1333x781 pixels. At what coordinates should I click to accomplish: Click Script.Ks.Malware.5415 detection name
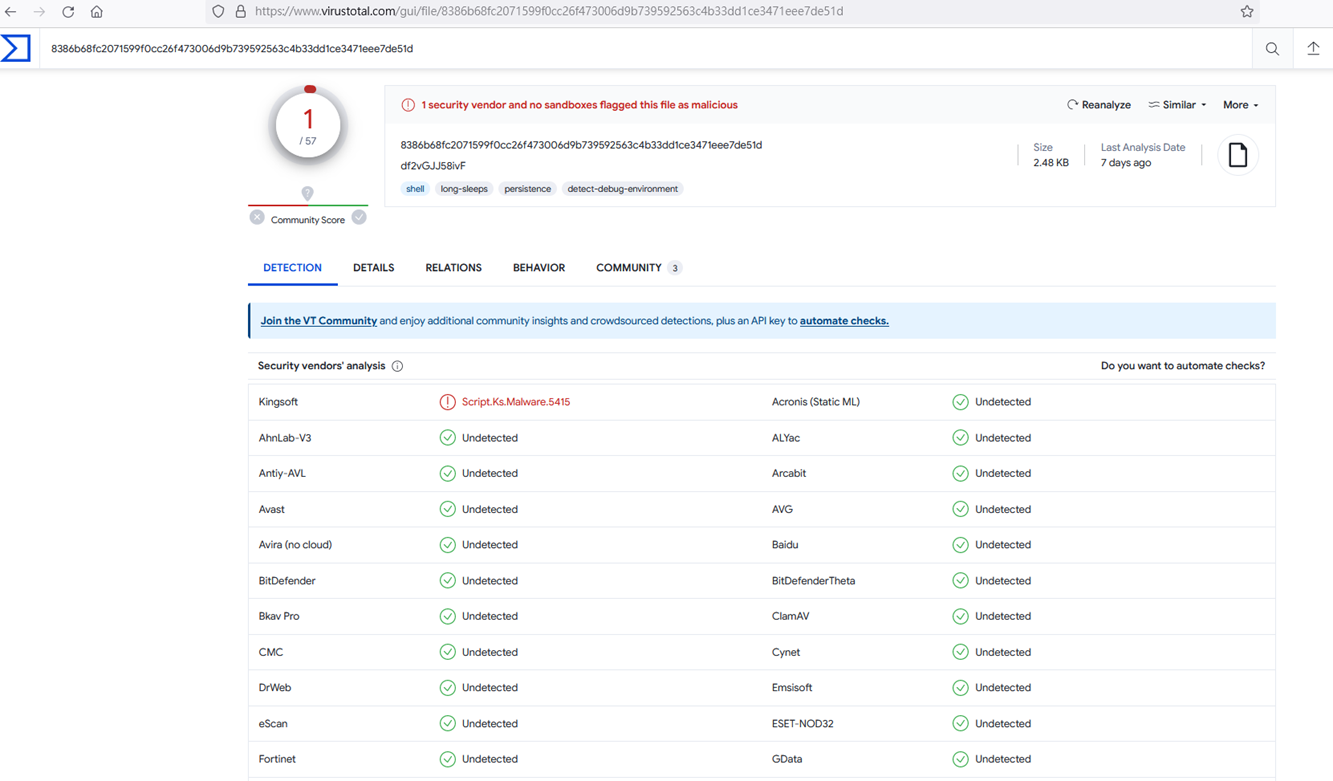point(516,402)
